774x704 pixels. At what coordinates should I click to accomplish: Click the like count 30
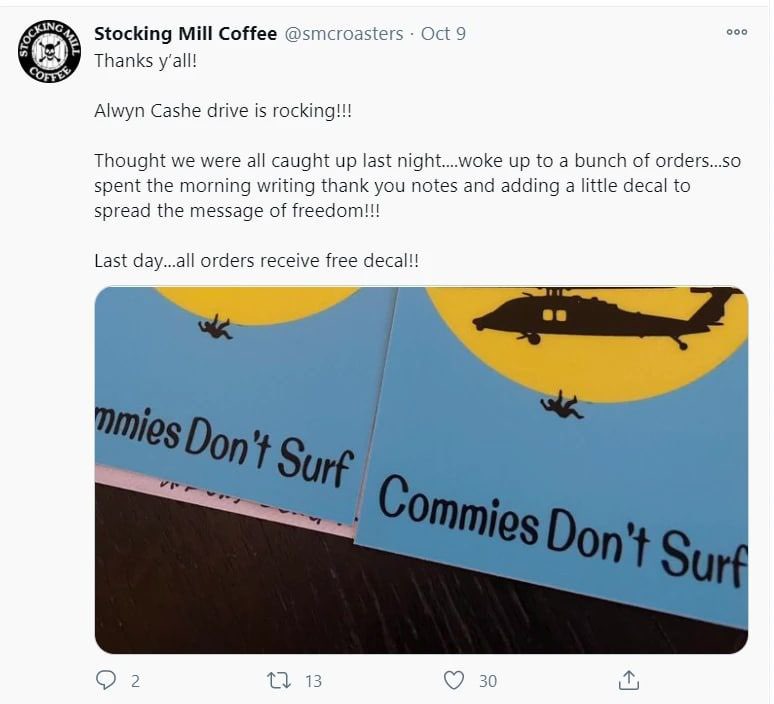click(x=488, y=681)
